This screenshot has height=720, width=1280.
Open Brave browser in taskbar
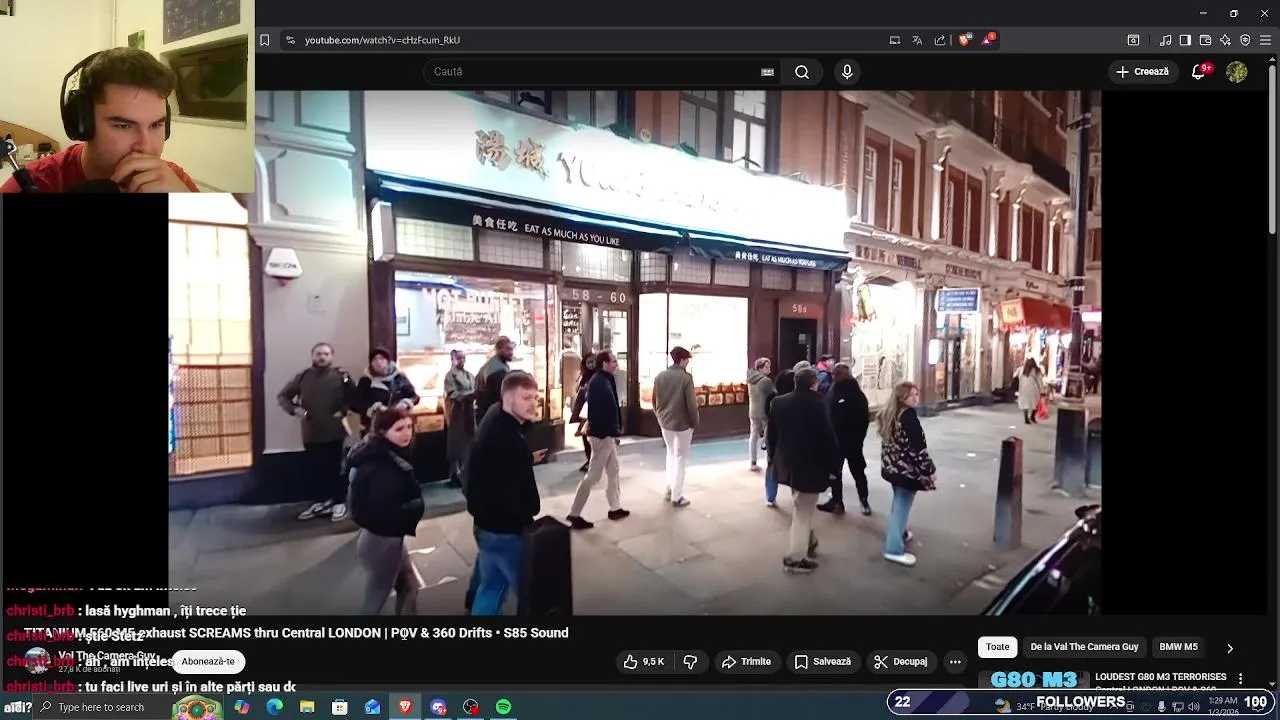pyautogui.click(x=405, y=707)
